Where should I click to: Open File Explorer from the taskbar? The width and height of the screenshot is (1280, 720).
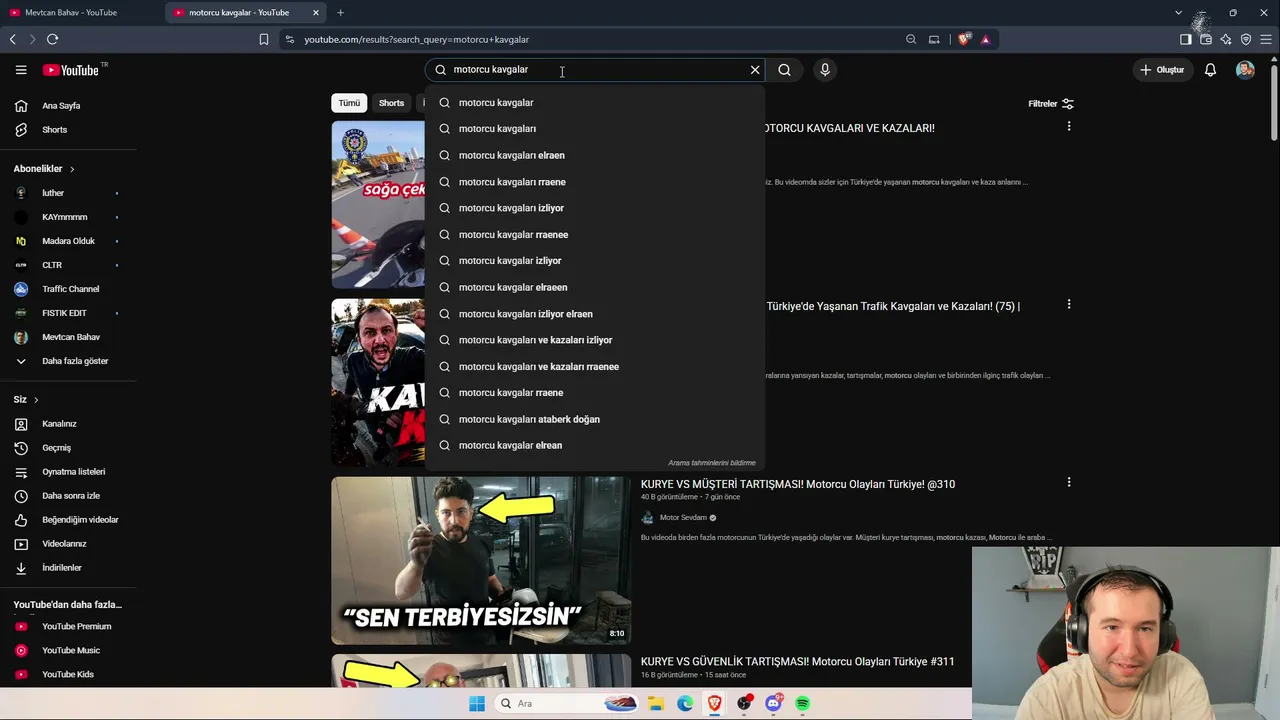pyautogui.click(x=655, y=703)
